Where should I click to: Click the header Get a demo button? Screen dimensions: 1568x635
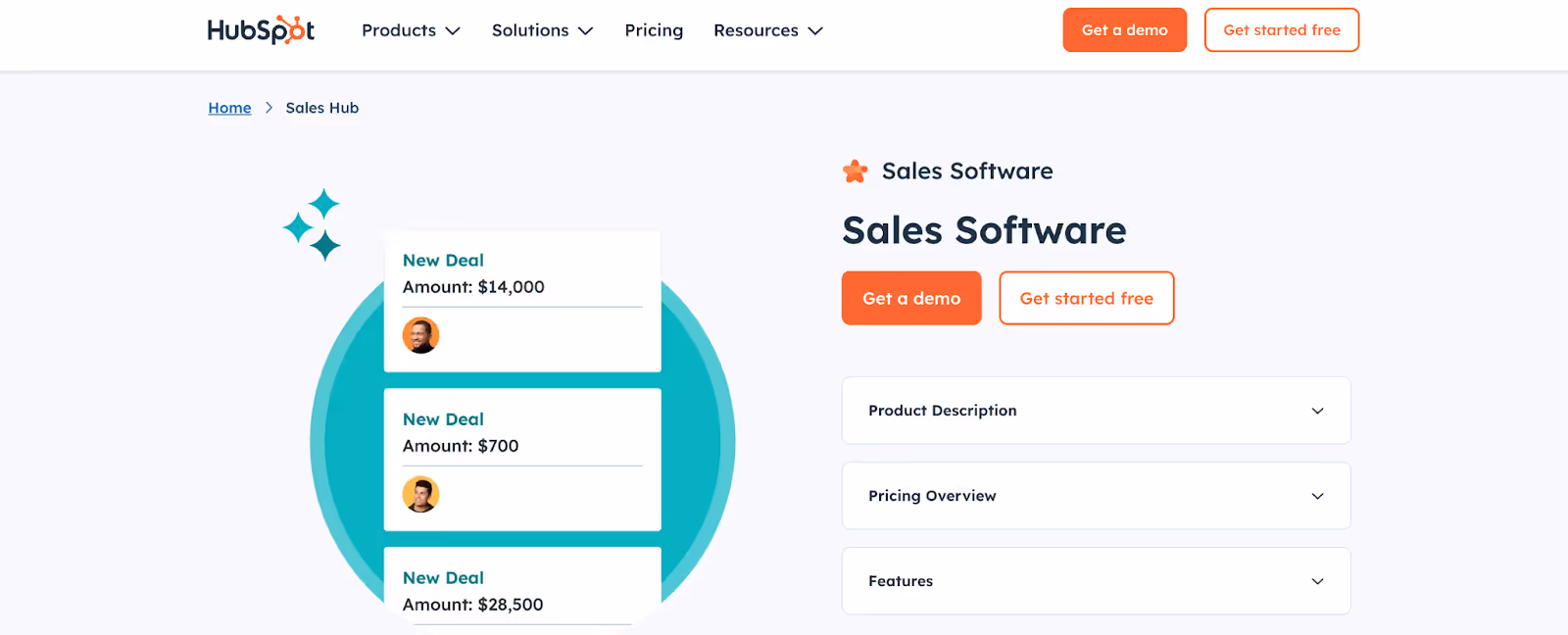coord(1124,30)
